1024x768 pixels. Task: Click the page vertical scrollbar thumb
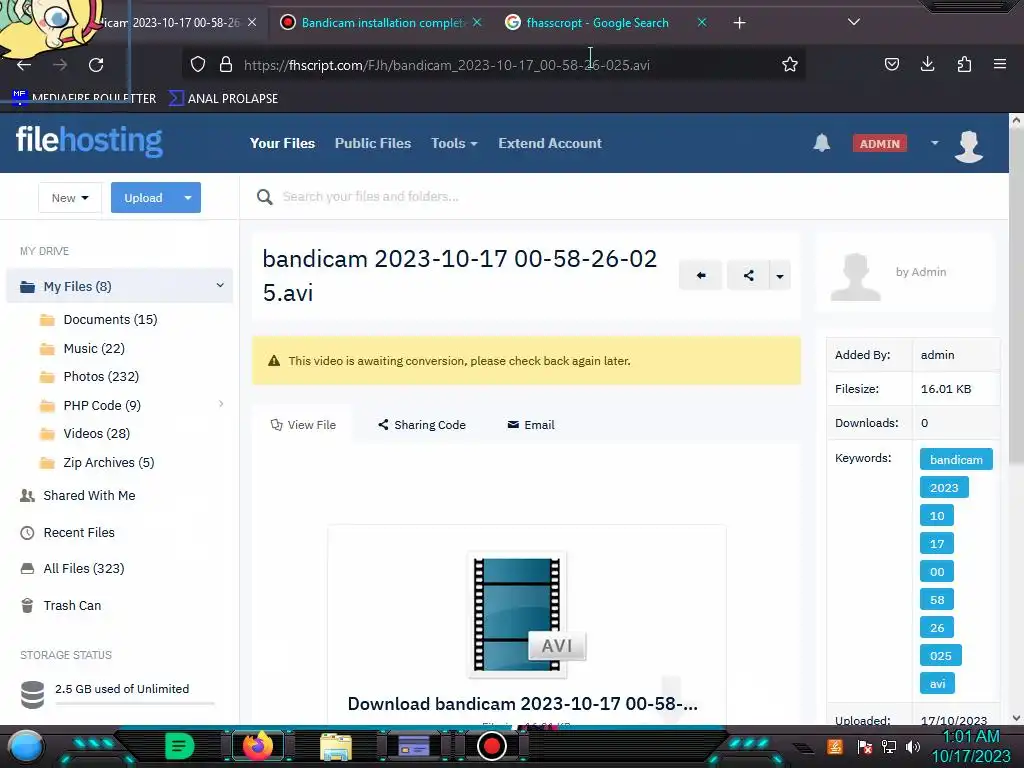coord(1016,294)
